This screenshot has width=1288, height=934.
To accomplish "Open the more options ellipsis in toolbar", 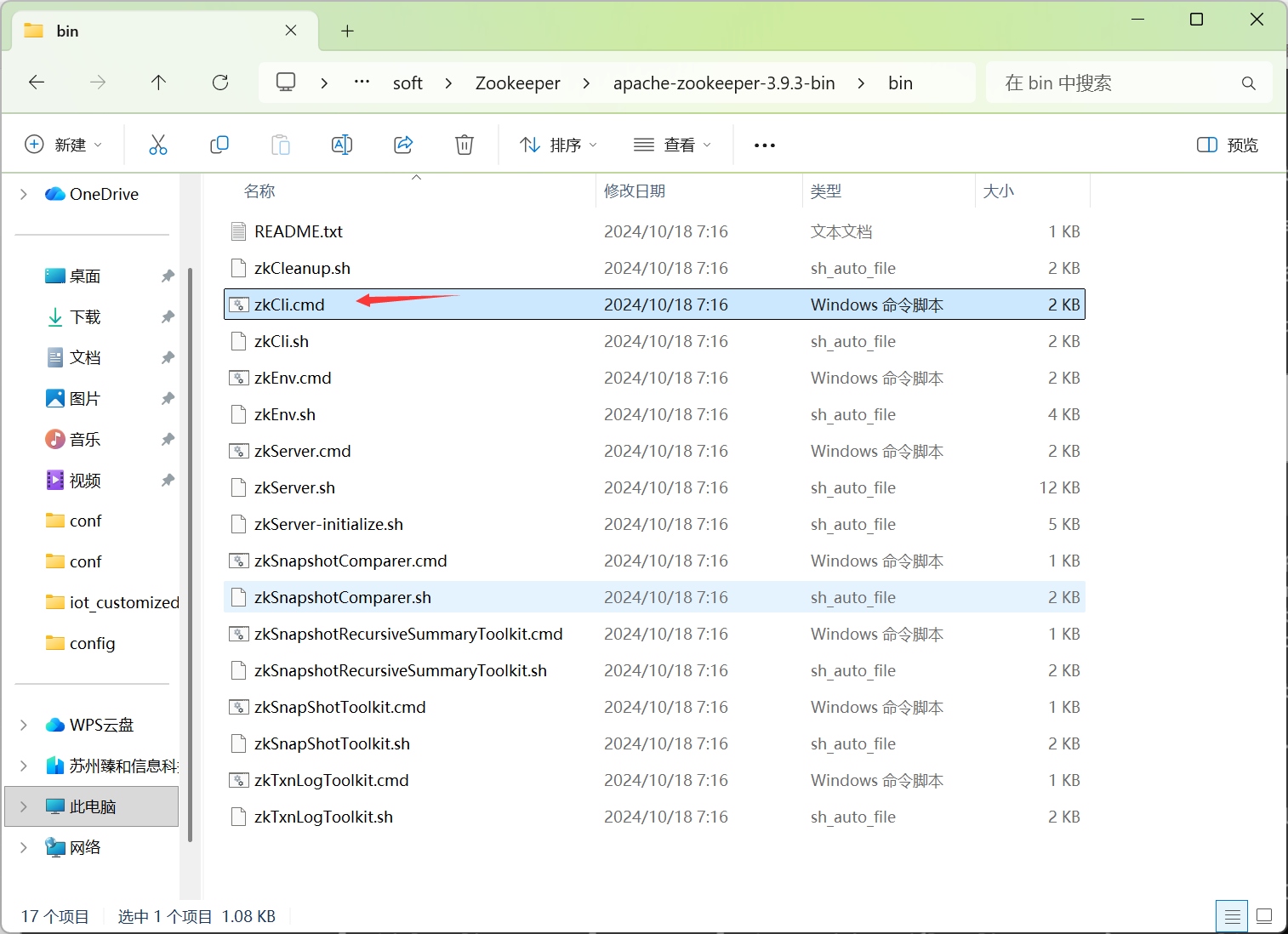I will (765, 145).
